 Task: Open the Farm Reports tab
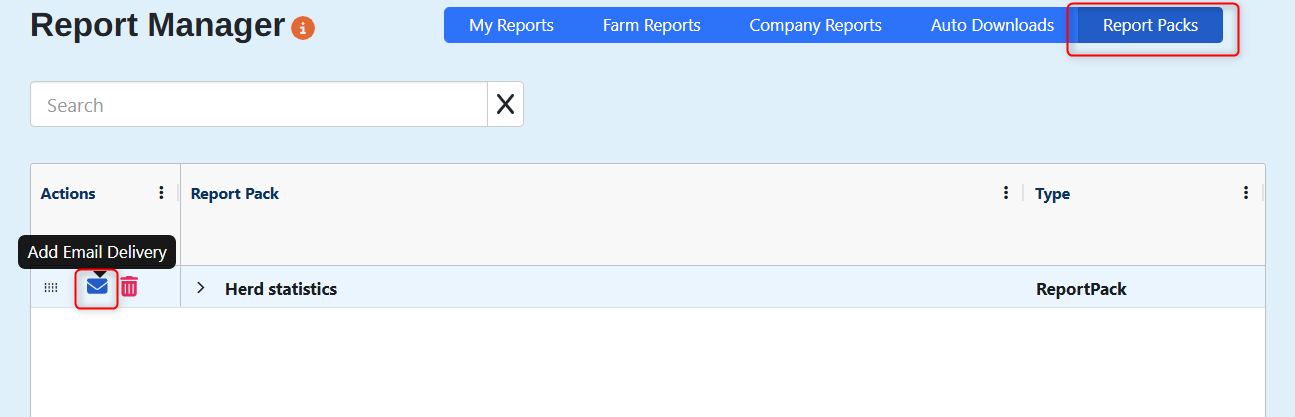tap(651, 25)
